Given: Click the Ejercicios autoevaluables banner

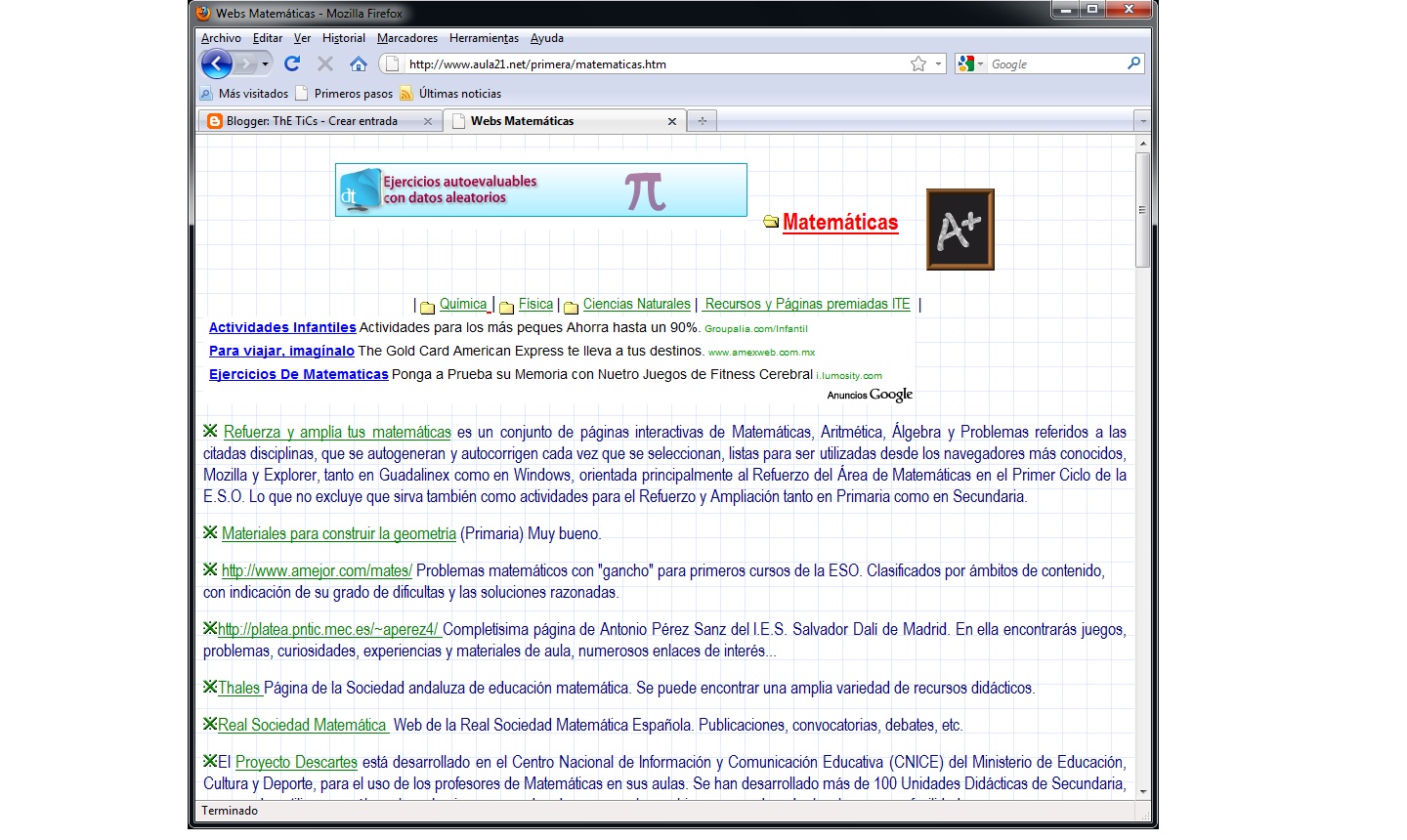Looking at the screenshot, I should 541,190.
